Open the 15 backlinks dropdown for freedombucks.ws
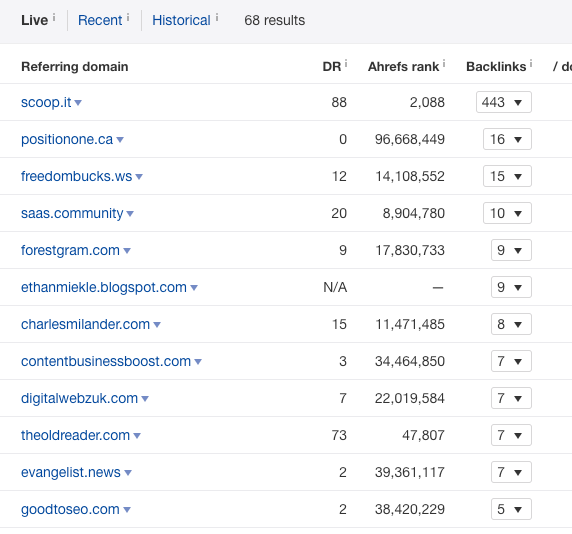This screenshot has height=534, width=572. tap(507, 176)
